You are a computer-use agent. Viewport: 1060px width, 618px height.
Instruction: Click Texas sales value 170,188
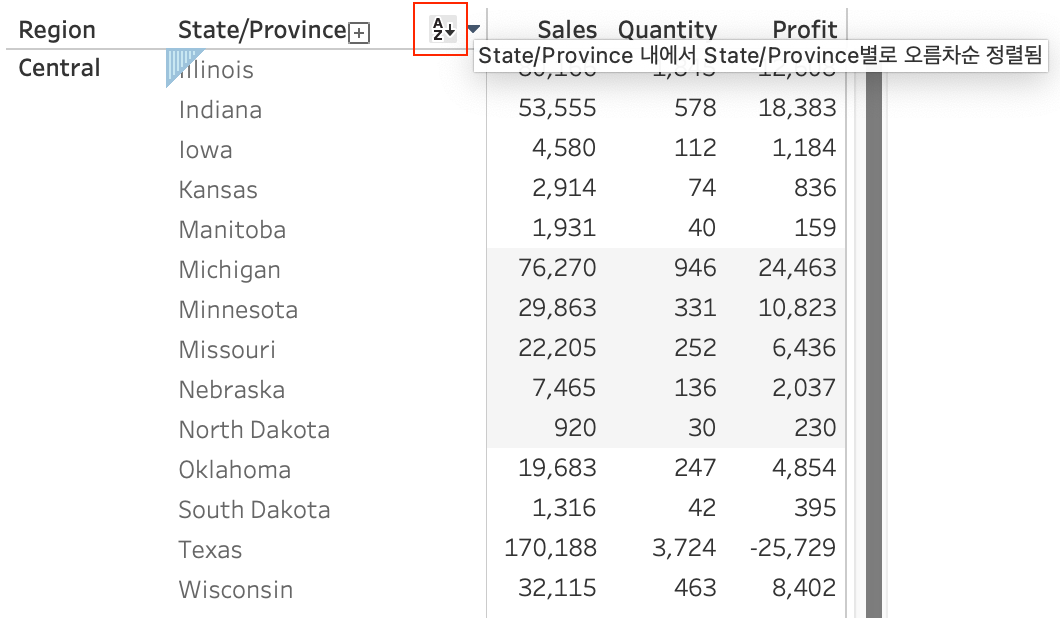552,548
